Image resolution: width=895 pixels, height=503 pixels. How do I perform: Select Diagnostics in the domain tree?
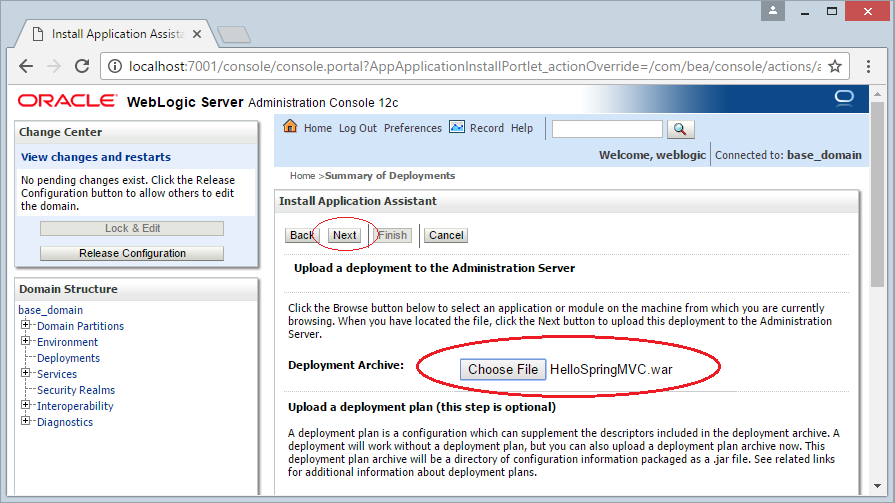[x=65, y=422]
